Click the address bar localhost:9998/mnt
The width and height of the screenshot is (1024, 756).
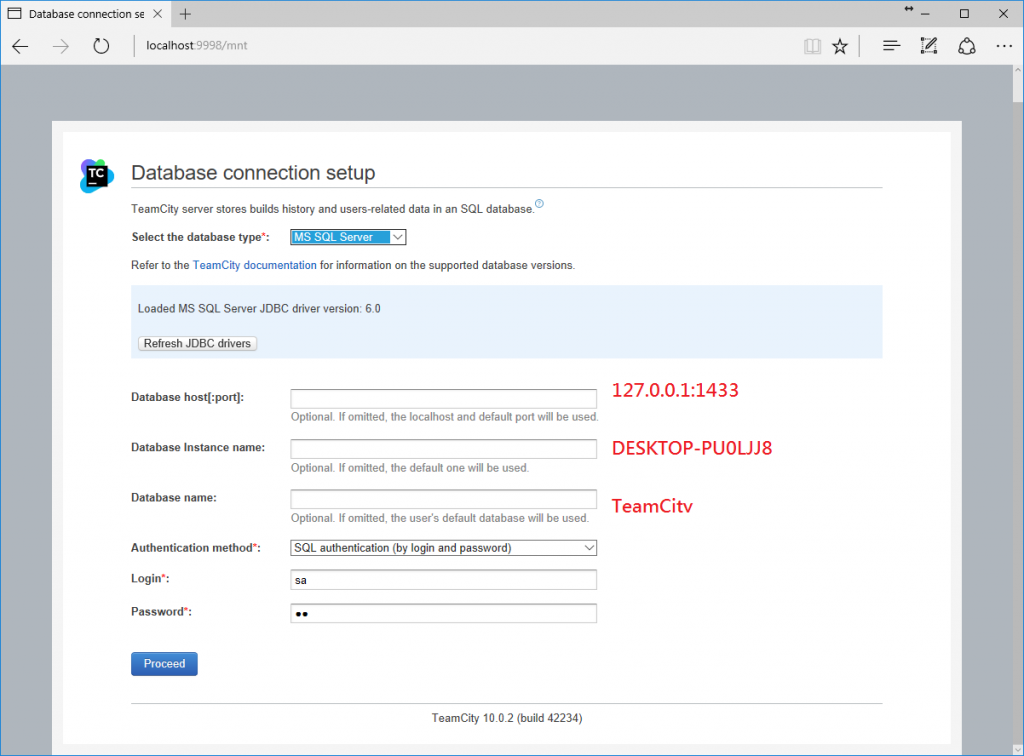(197, 46)
